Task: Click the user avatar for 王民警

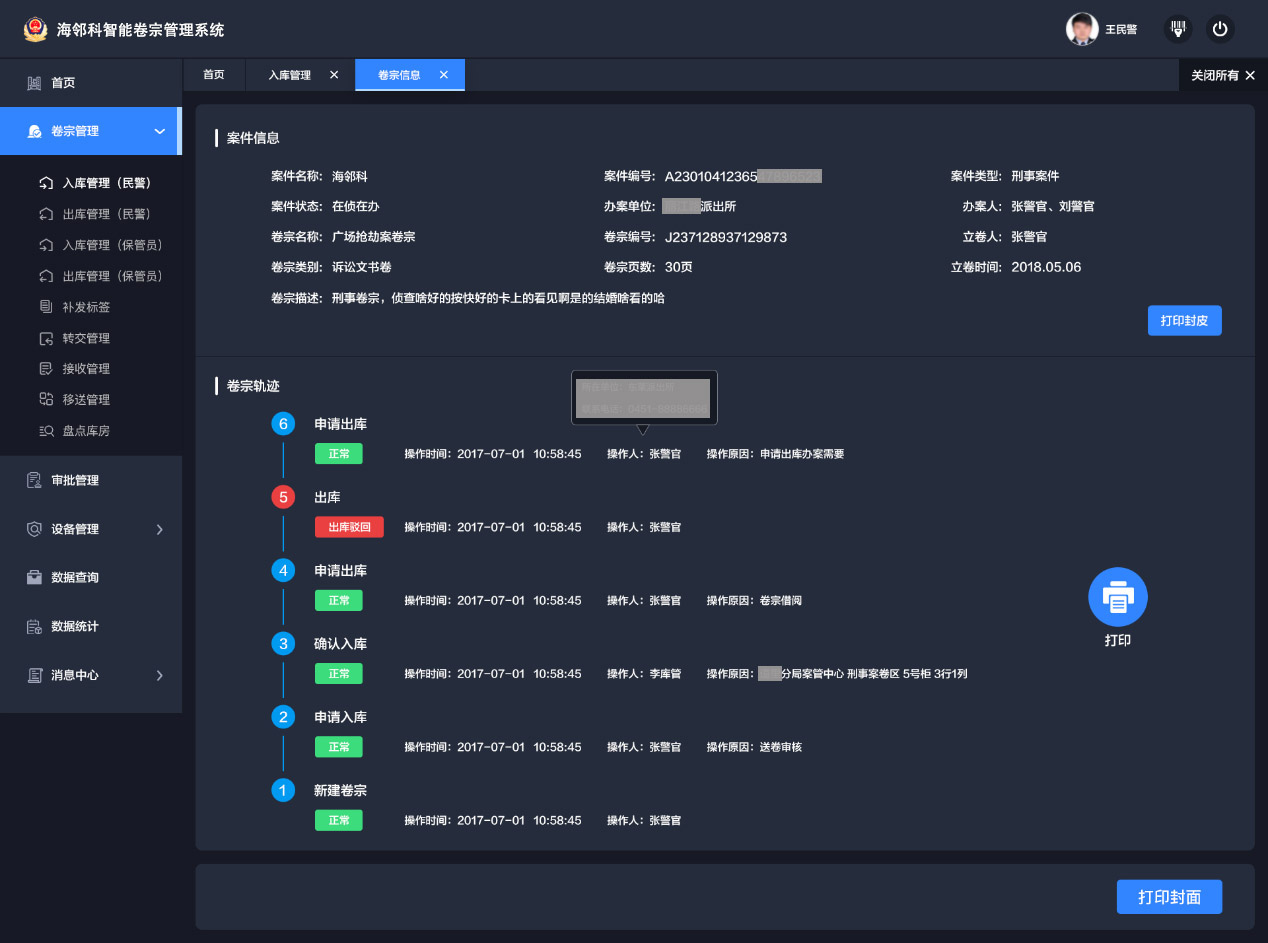Action: point(1082,29)
